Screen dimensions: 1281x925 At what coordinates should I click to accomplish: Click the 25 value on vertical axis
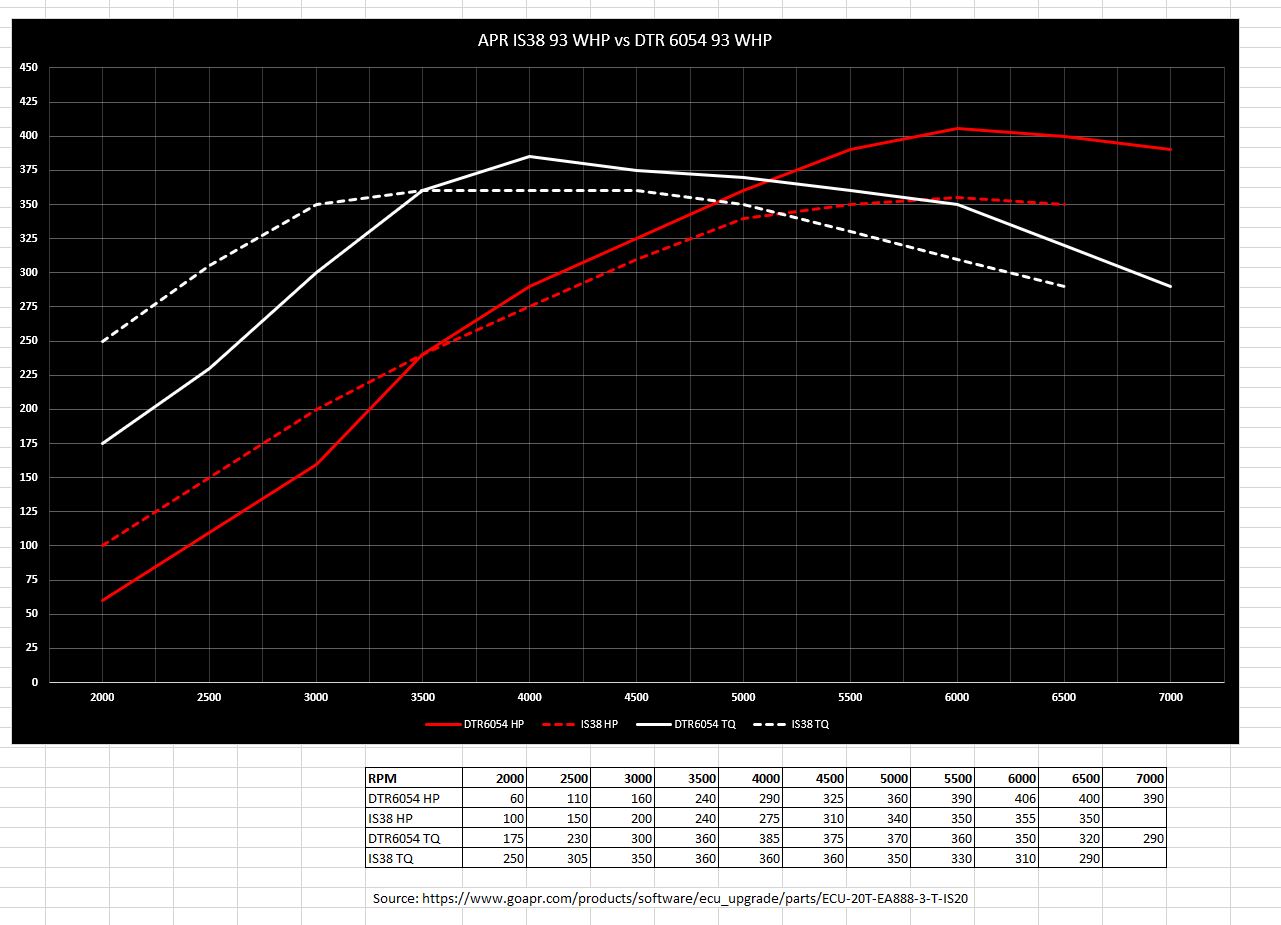pos(32,648)
